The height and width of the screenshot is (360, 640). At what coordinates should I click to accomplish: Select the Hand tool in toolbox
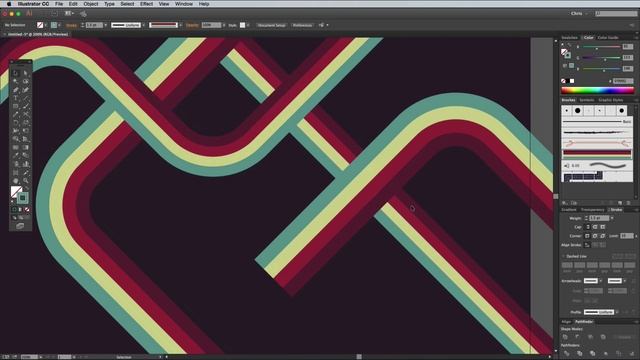tap(15, 180)
